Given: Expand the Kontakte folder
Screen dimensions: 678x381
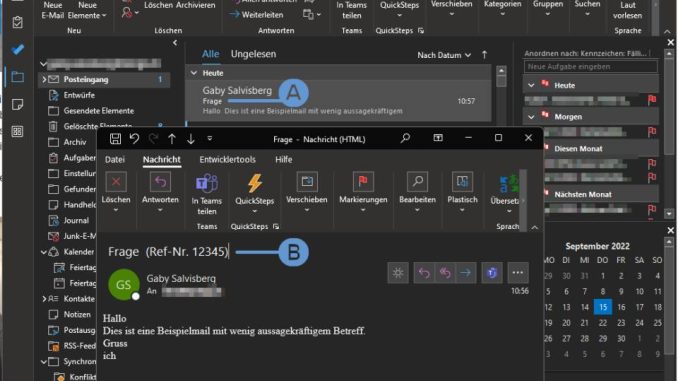Looking at the screenshot, I should tap(44, 299).
